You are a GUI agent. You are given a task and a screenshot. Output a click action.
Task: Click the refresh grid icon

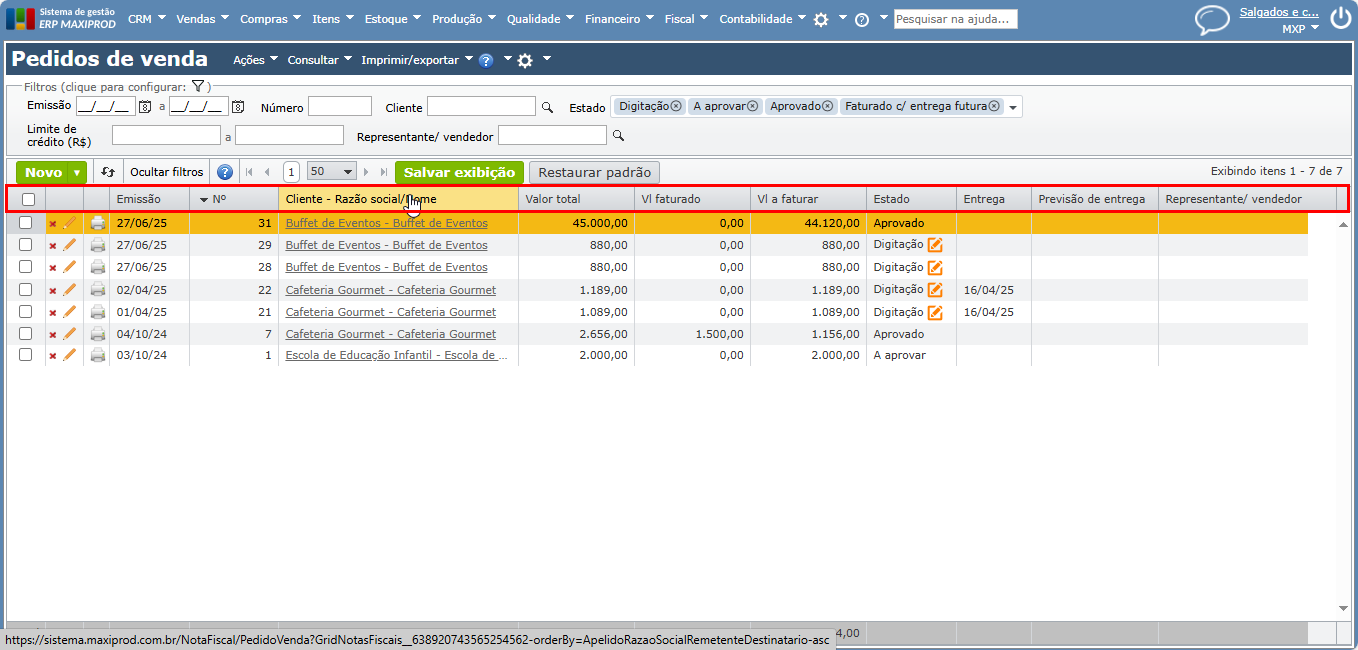pyautogui.click(x=108, y=172)
